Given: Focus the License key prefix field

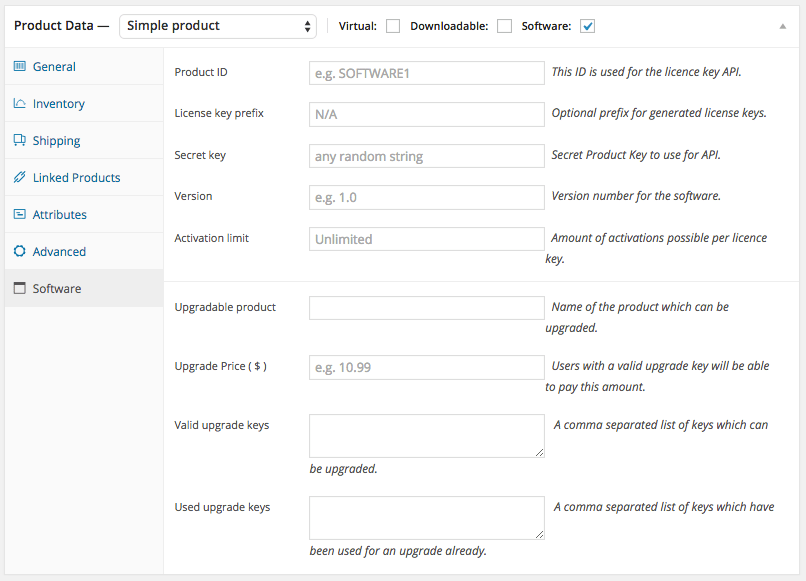Looking at the screenshot, I should tap(426, 114).
